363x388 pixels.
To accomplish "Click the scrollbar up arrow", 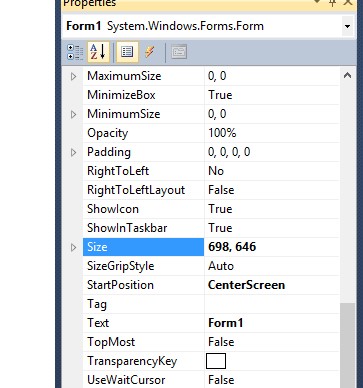I will pyautogui.click(x=347, y=76).
